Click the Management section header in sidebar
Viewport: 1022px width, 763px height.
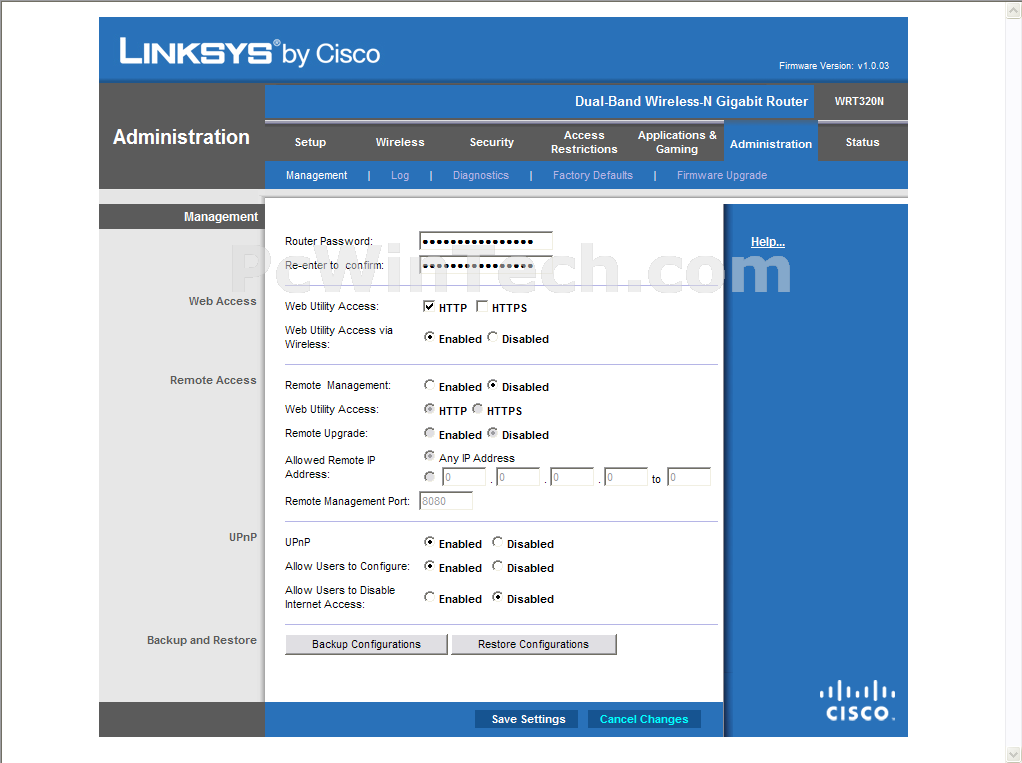[220, 216]
